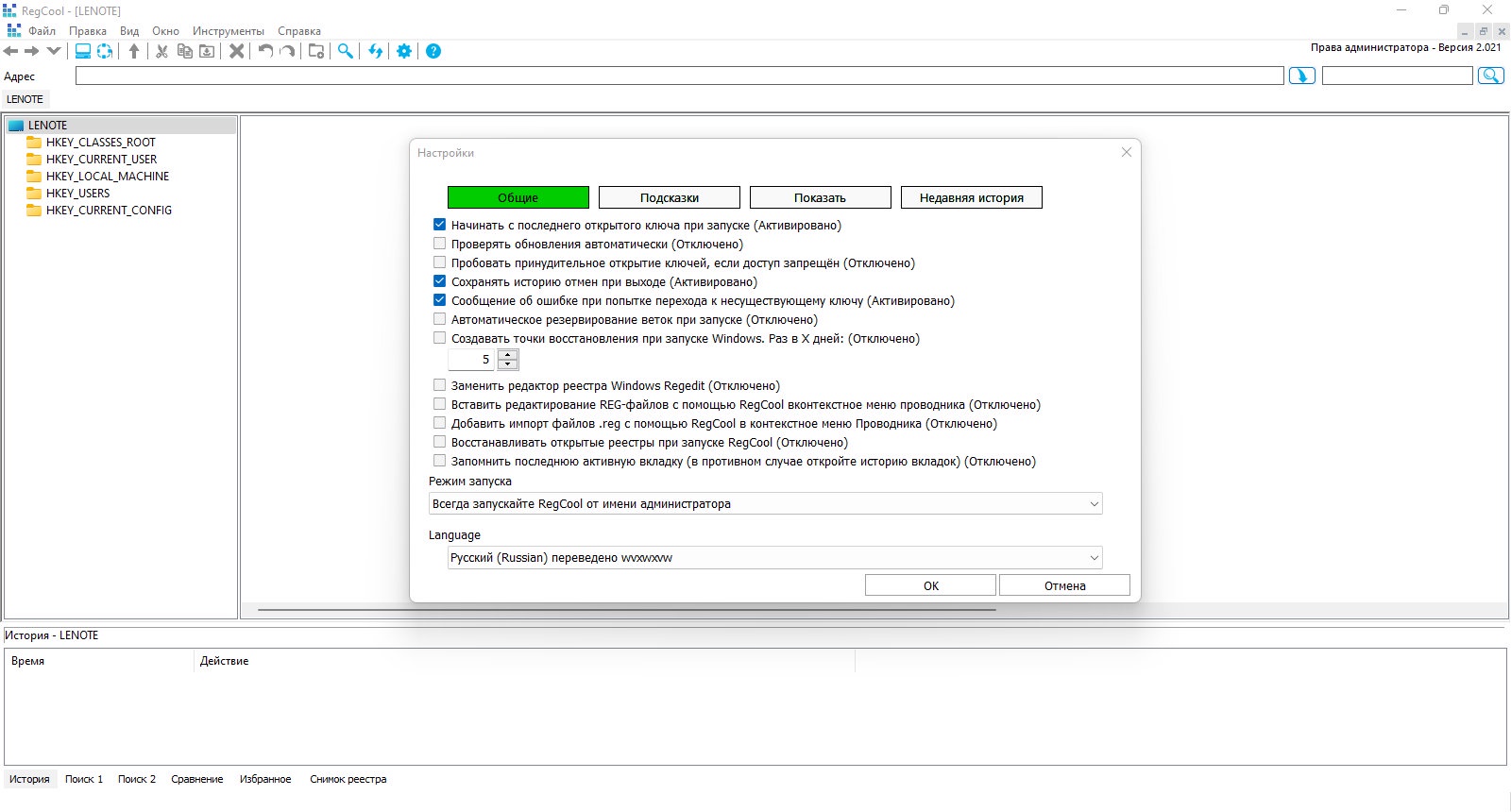Open the Инструменты menu
The width and height of the screenshot is (1511, 812).
[229, 31]
